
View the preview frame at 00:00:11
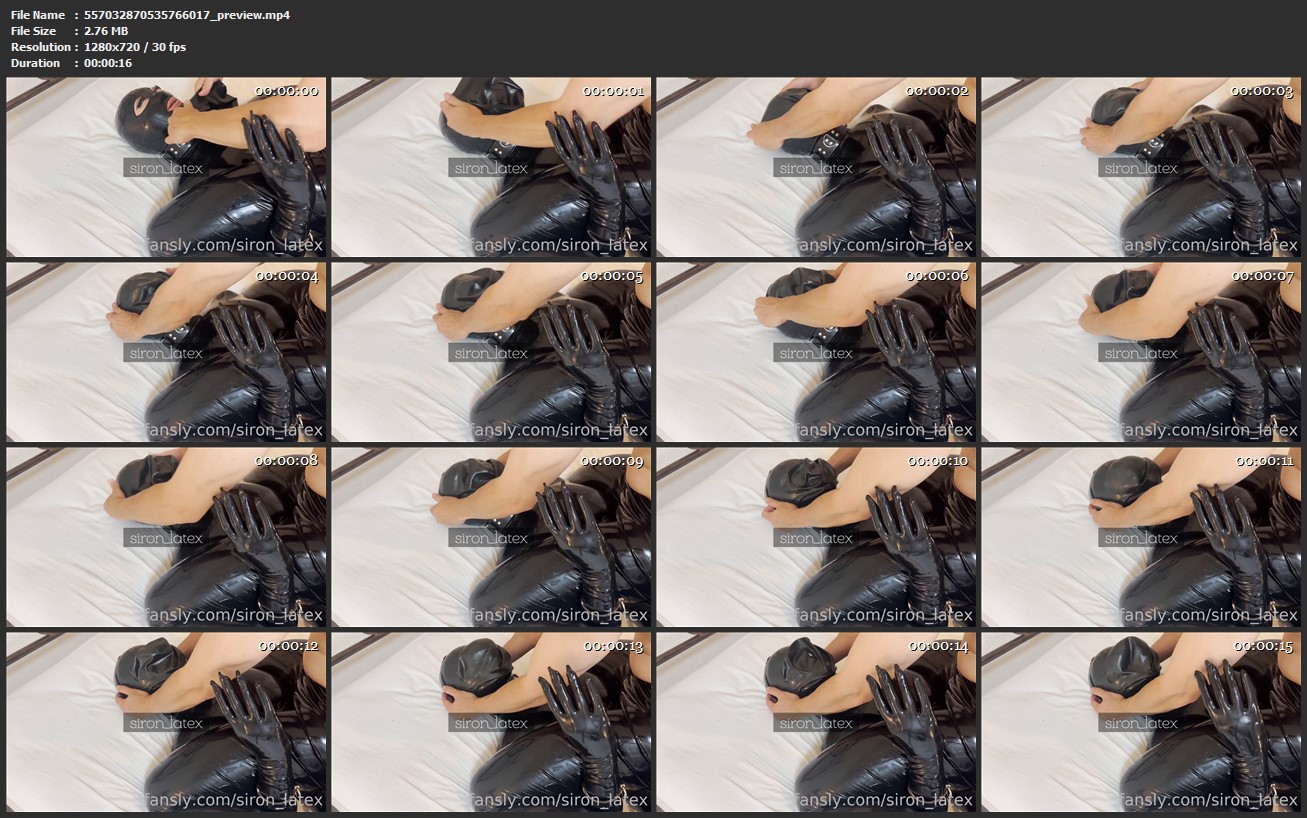click(1141, 537)
